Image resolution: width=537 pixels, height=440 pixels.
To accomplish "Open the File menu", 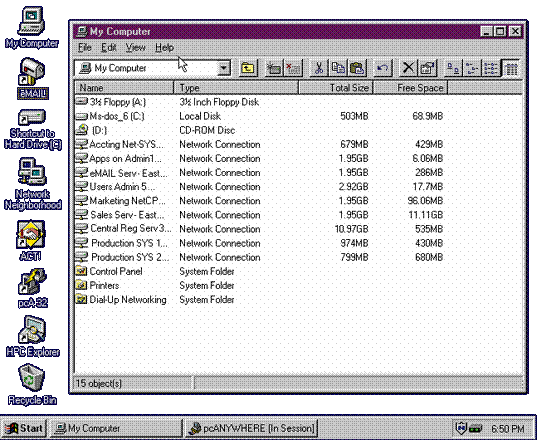I will coord(85,48).
